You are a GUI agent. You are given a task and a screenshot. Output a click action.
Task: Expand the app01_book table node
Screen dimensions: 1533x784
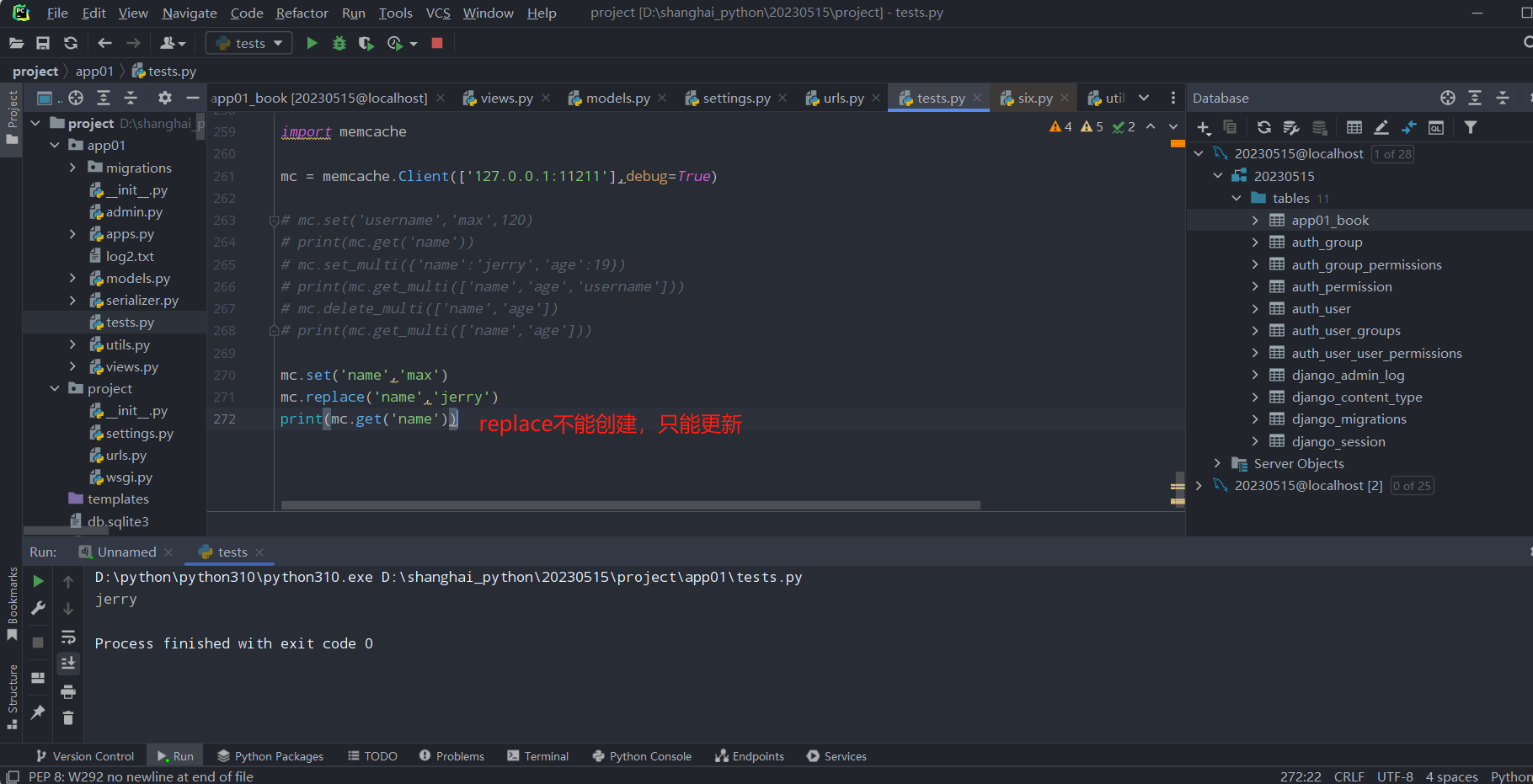pyautogui.click(x=1255, y=220)
